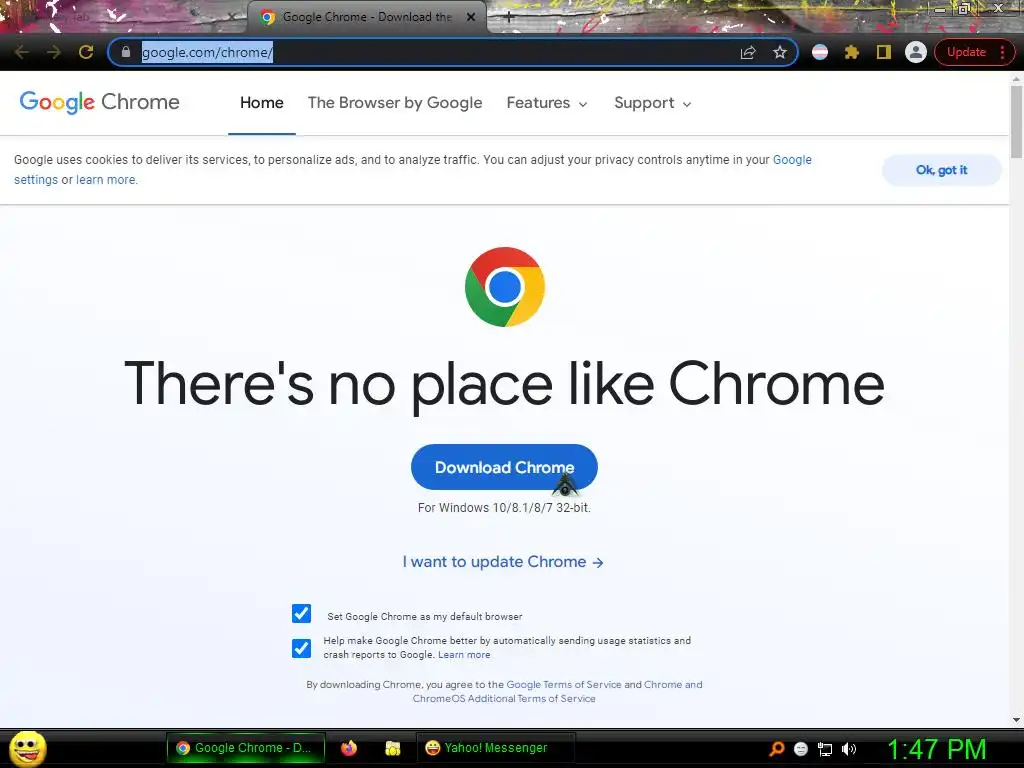Screen dimensions: 1024x768
Task: Bookmark this page with the star icon
Action: (x=780, y=52)
